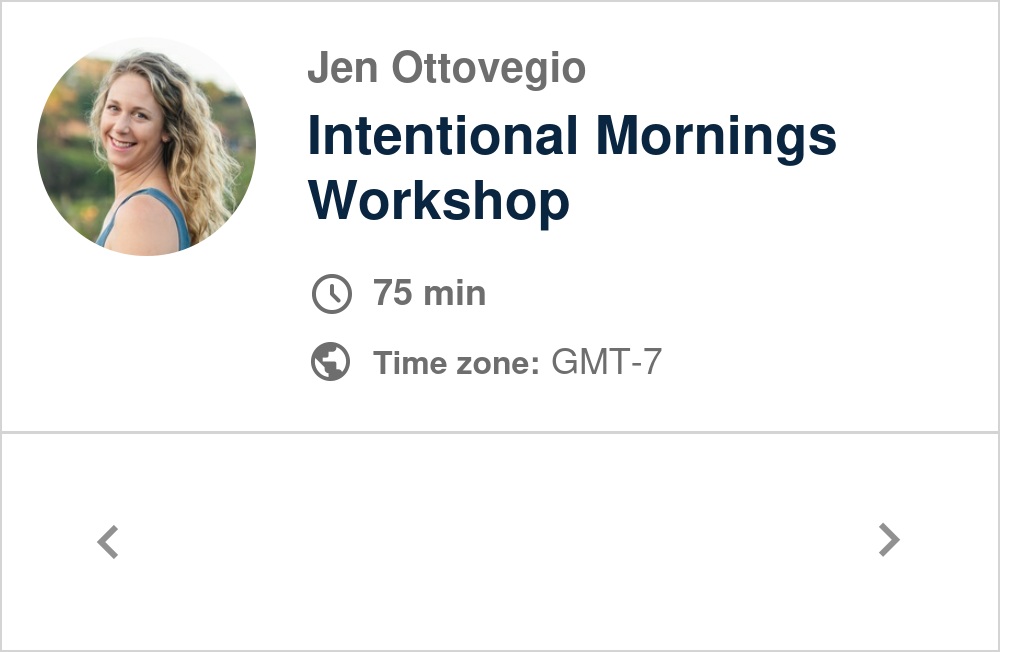Screen dimensions: 1024x652
Task: Click the bold Time zone label
Action: tap(456, 363)
